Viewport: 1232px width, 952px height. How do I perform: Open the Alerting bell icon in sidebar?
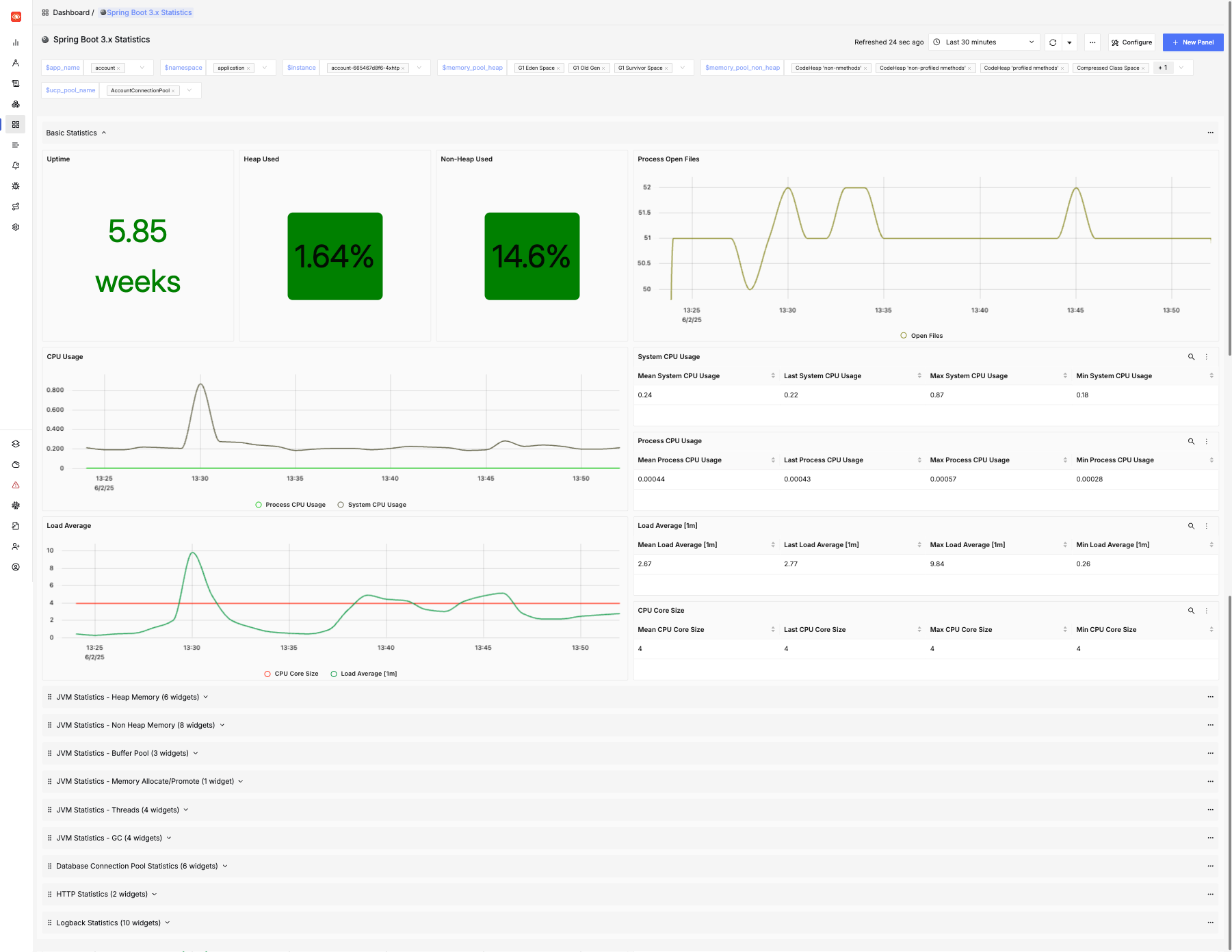pyautogui.click(x=16, y=165)
